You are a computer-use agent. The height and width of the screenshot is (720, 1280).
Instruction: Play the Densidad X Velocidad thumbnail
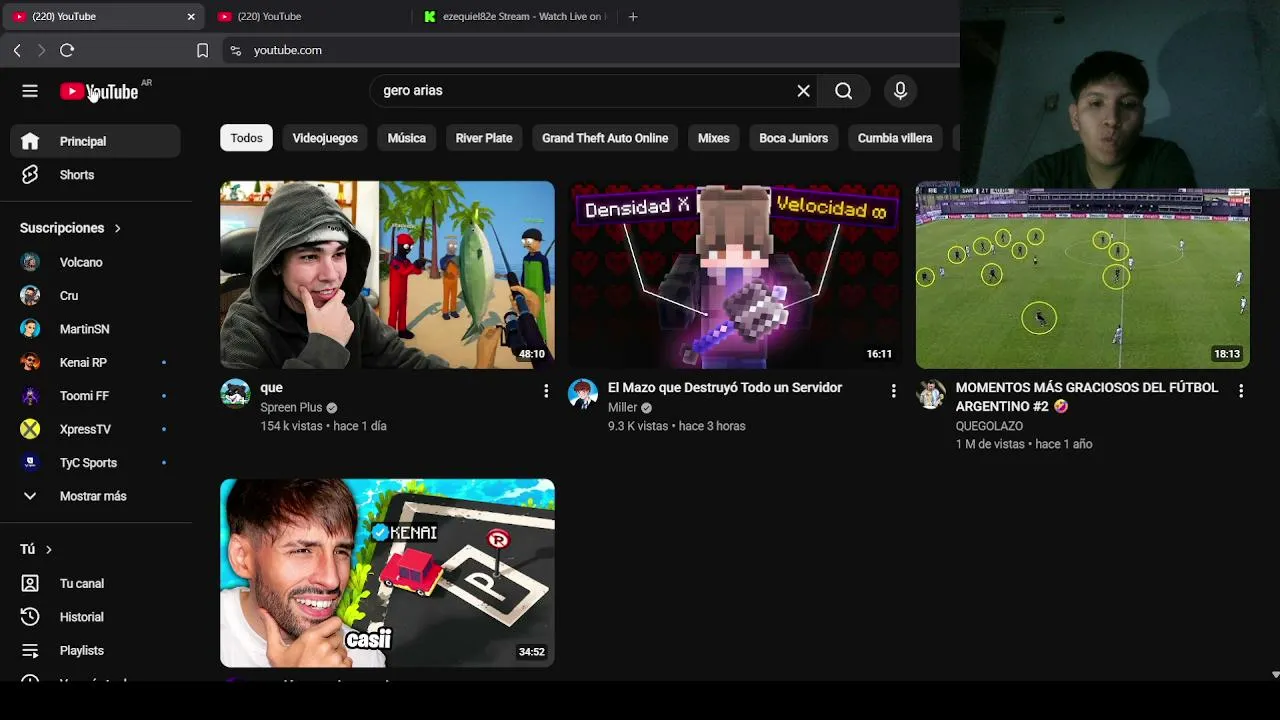(735, 275)
